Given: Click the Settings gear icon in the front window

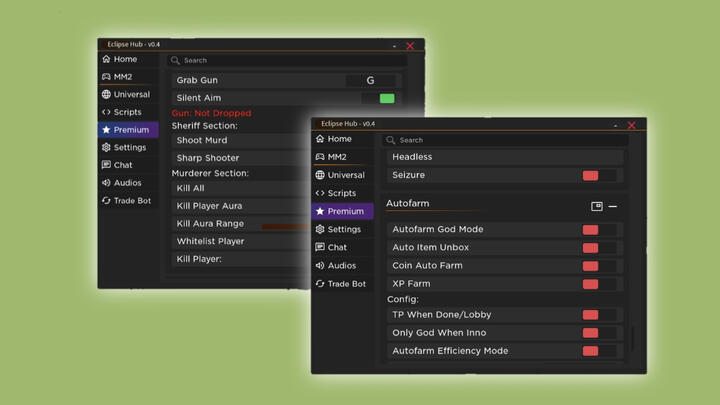Looking at the screenshot, I should coord(320,229).
